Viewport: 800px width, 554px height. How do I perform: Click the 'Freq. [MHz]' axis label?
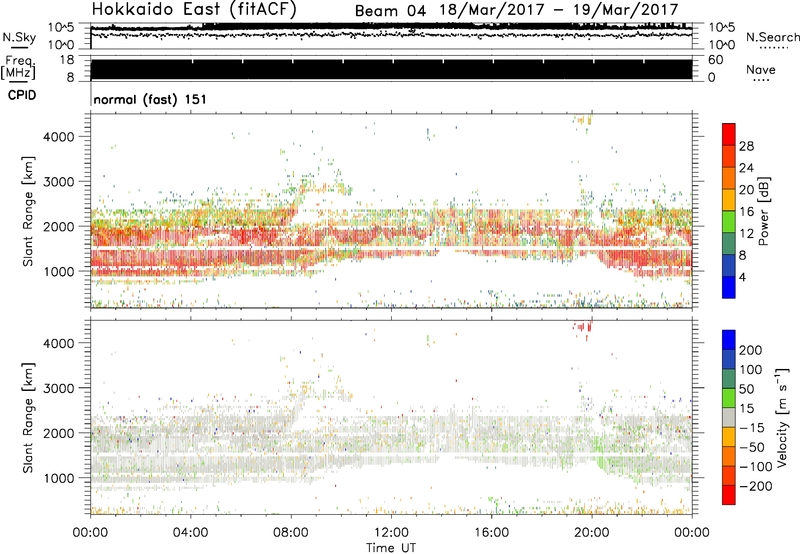pos(18,67)
